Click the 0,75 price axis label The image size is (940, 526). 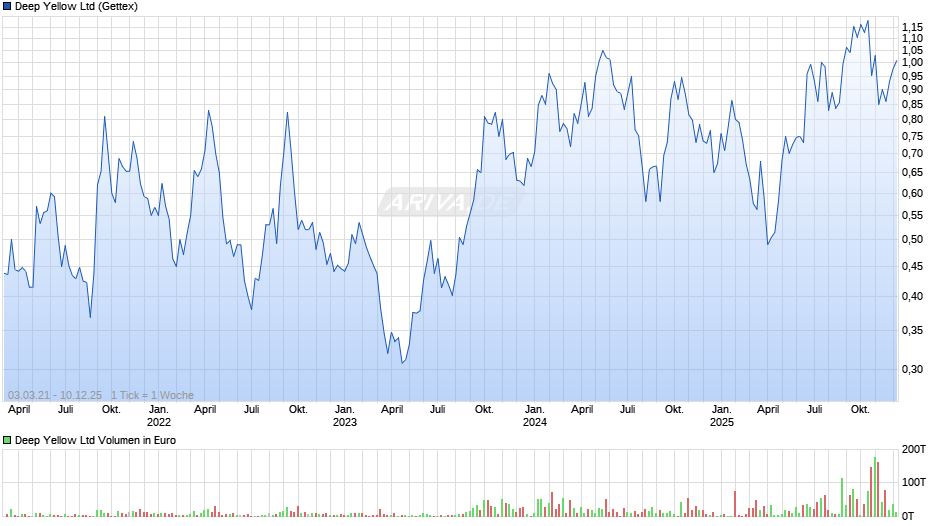coord(912,136)
